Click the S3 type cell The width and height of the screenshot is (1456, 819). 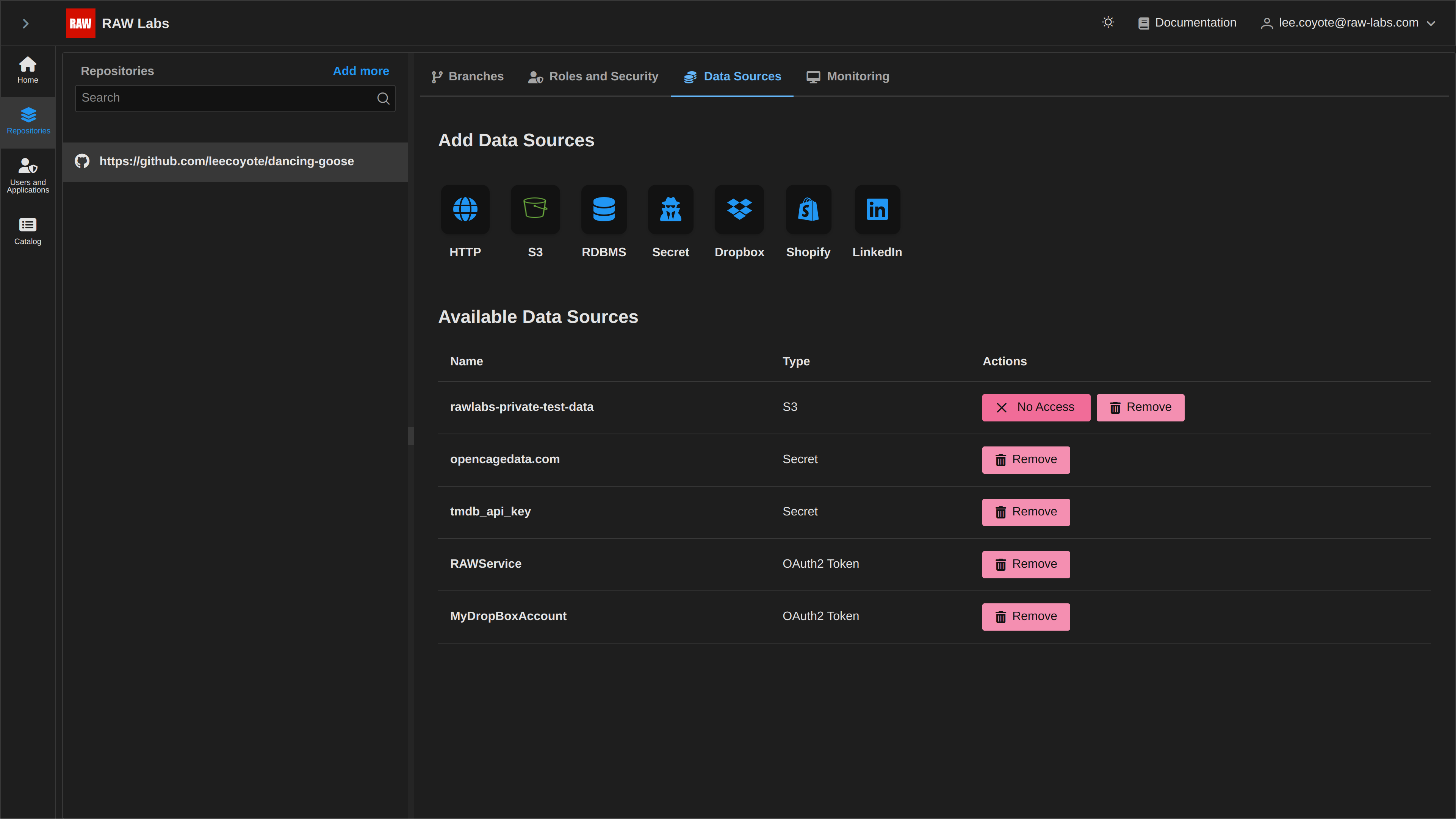(790, 407)
